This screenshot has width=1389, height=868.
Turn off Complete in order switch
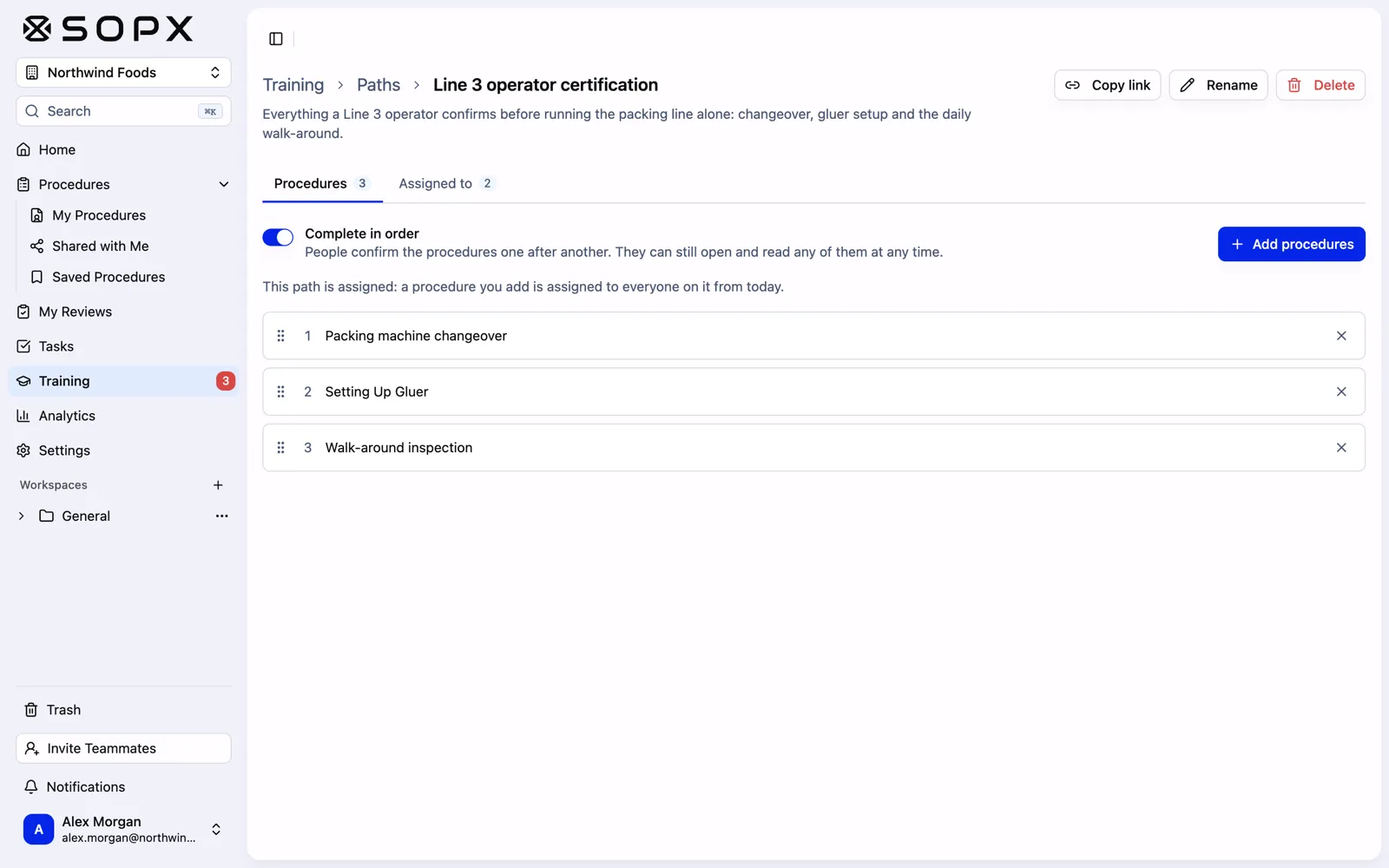pos(278,237)
